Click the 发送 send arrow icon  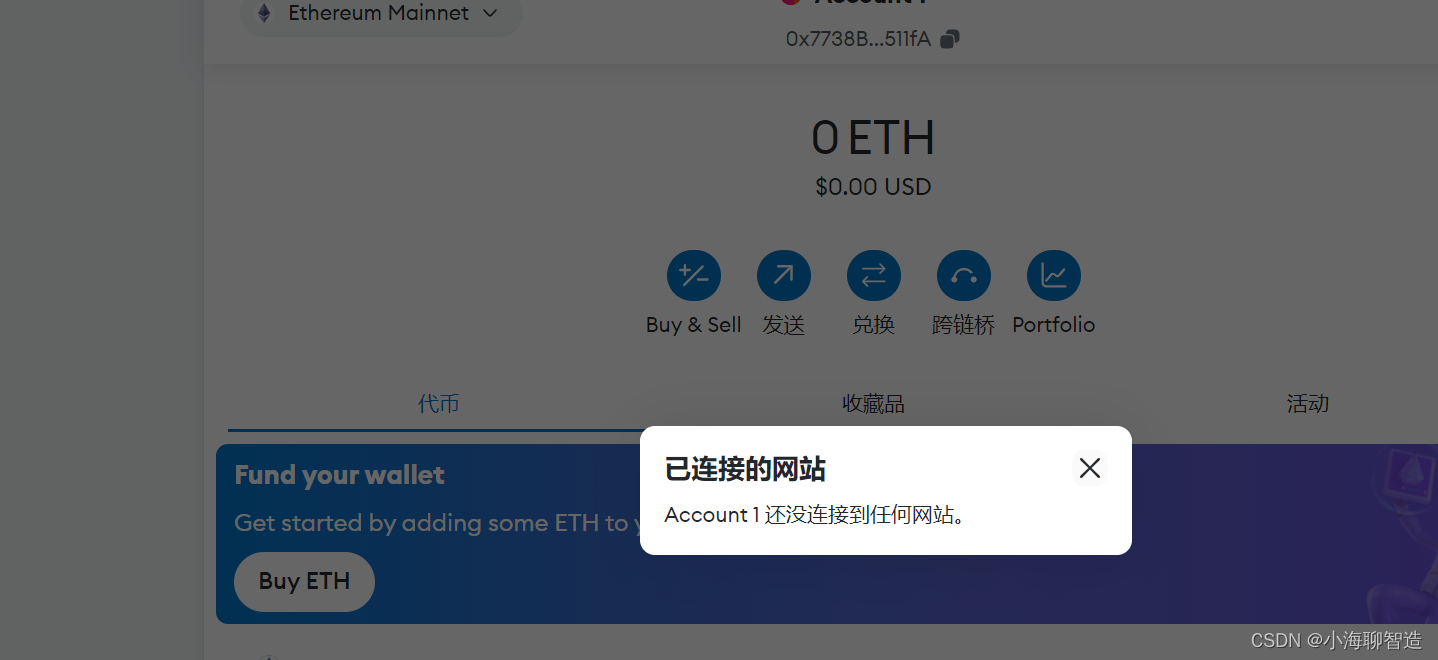[x=784, y=275]
